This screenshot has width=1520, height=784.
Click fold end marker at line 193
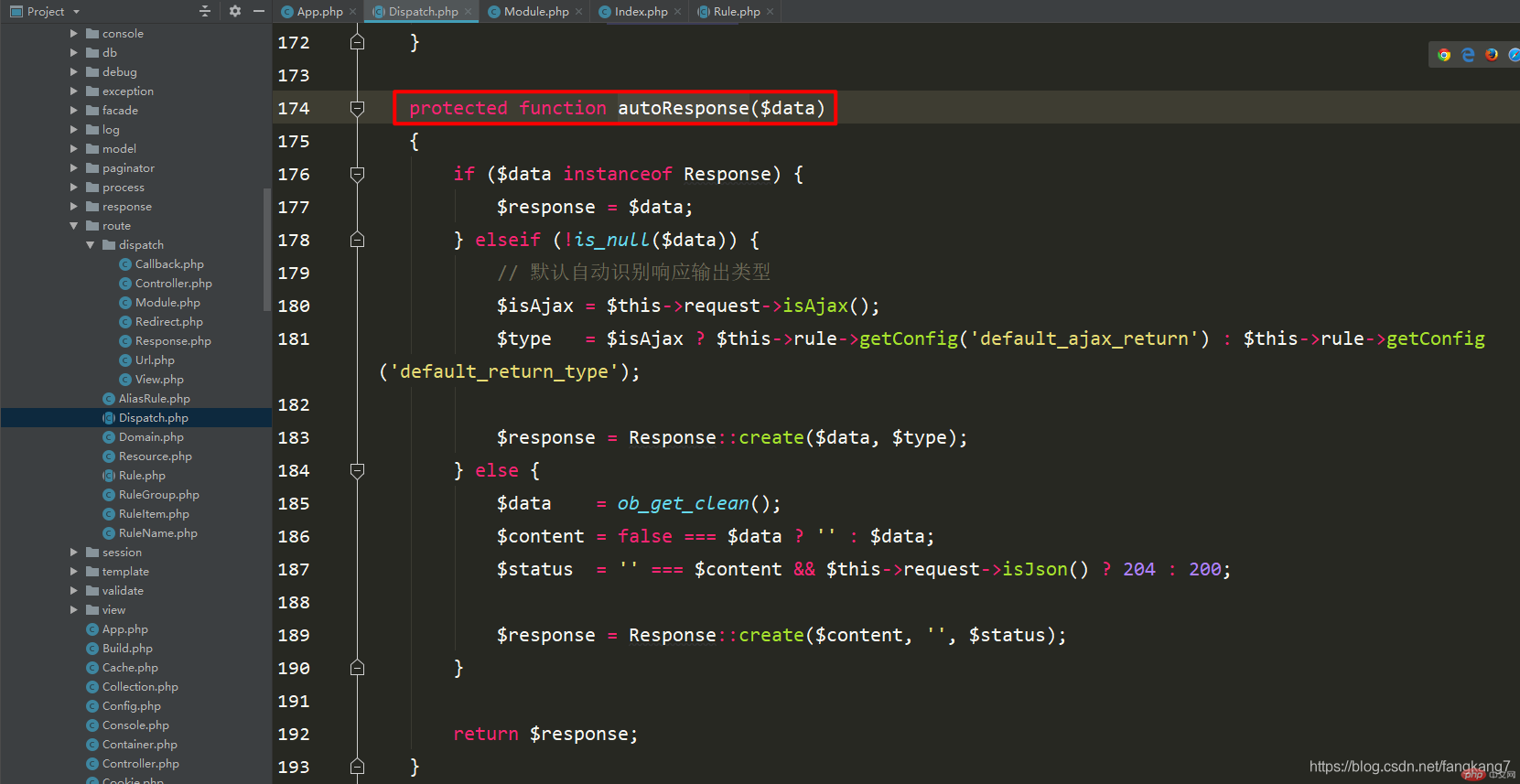pos(358,767)
